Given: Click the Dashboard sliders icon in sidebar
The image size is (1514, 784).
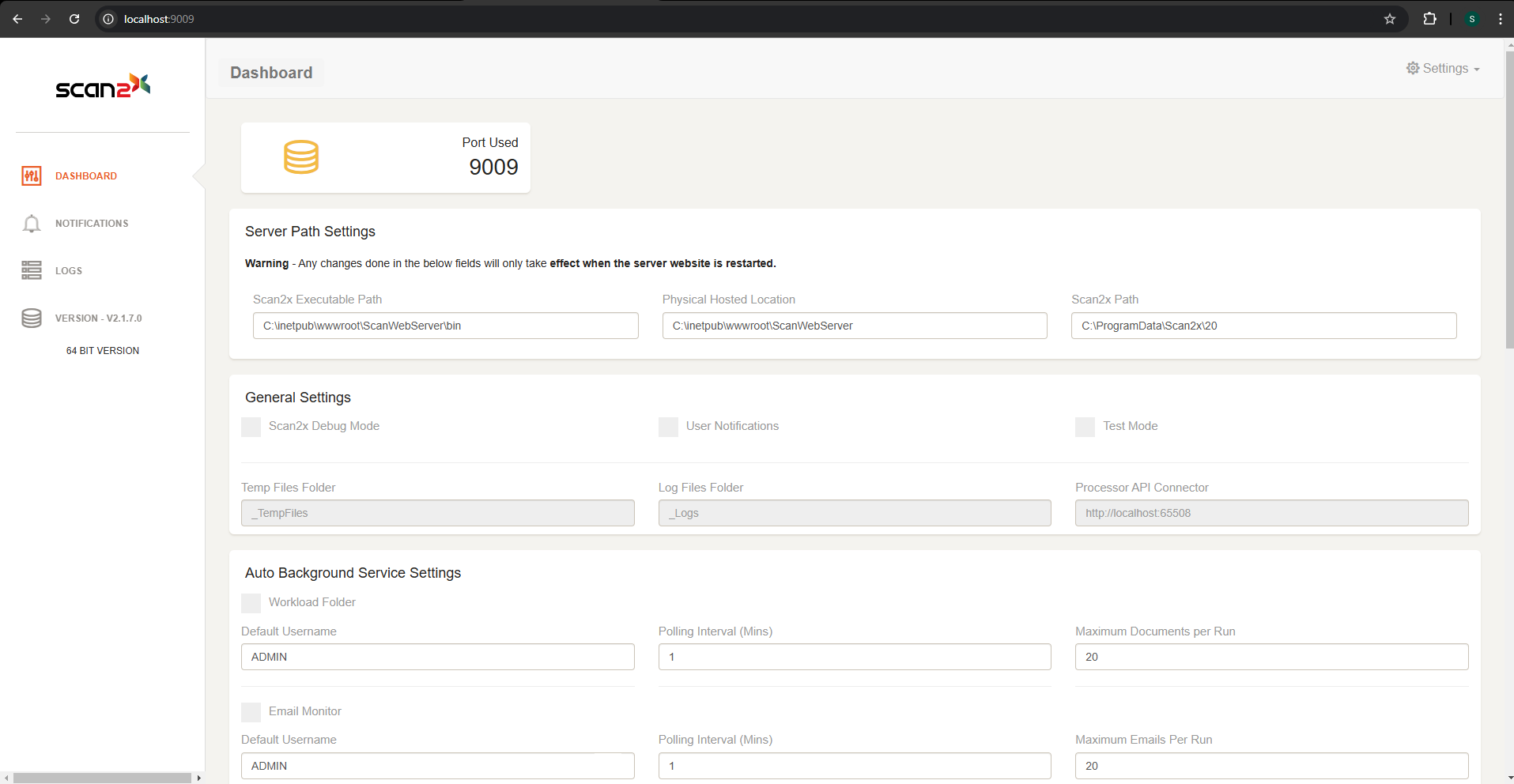Looking at the screenshot, I should [32, 176].
